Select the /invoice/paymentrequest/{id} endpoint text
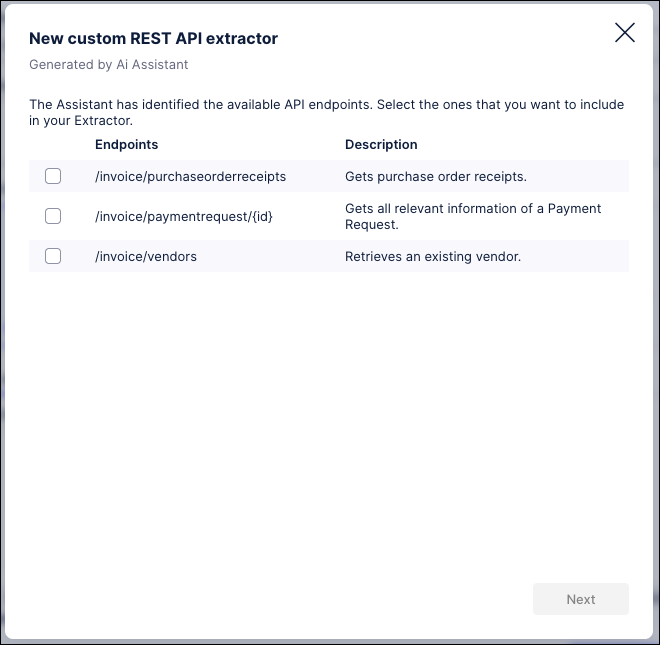The width and height of the screenshot is (660, 645). pyautogui.click(x=183, y=216)
